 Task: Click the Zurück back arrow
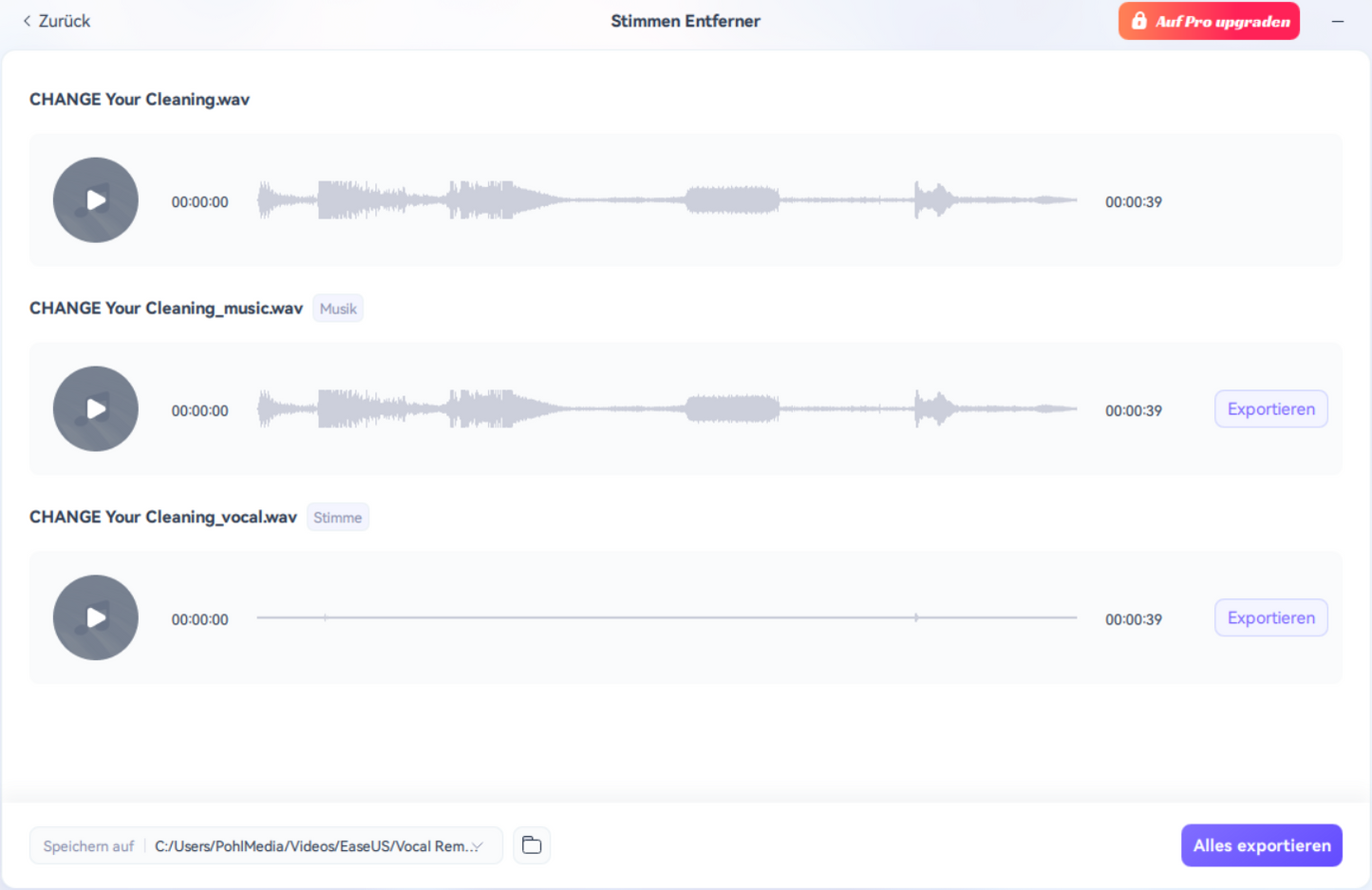click(x=28, y=21)
